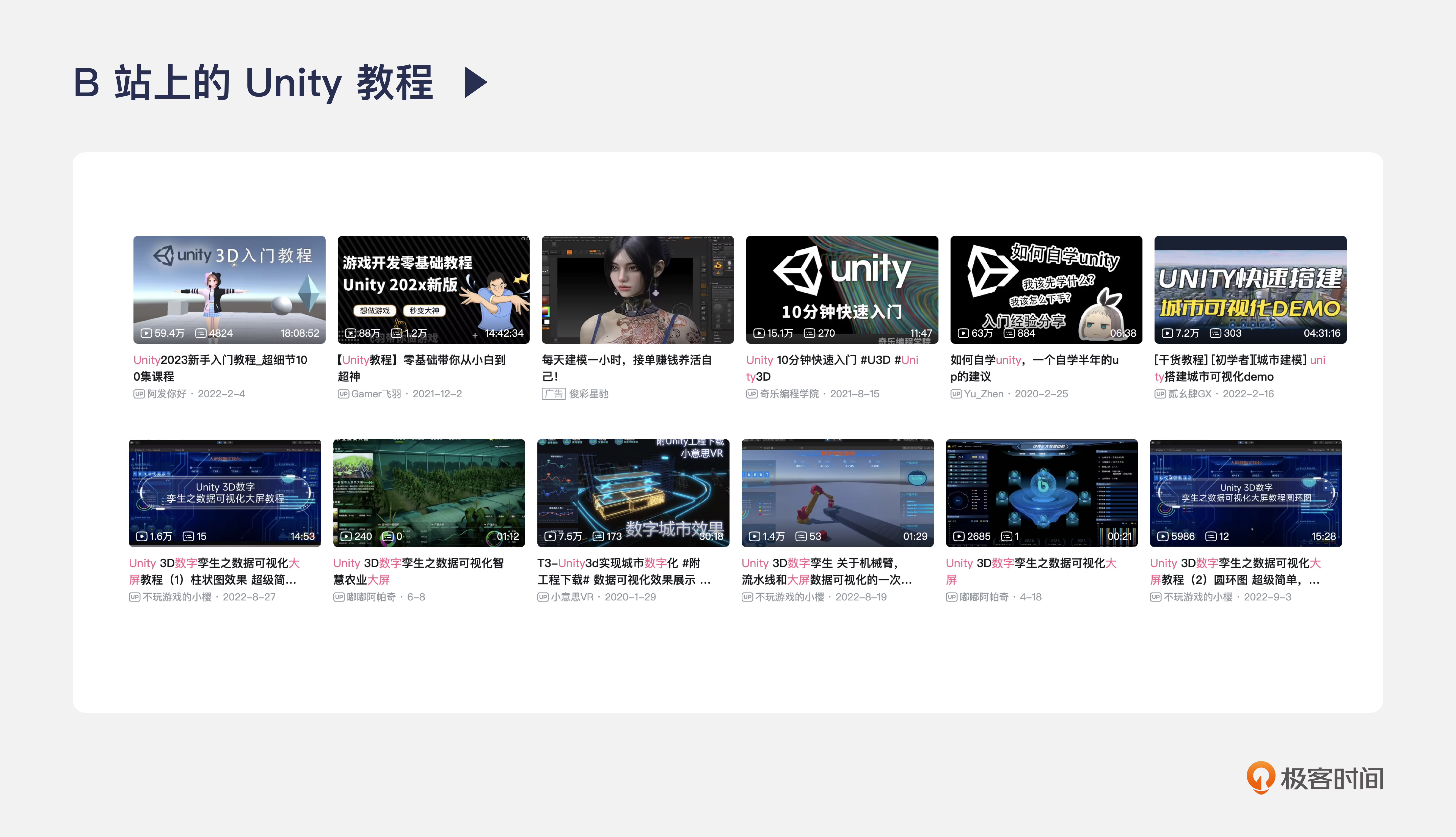Viewport: 1456px width, 837px height.
Task: Open advertiser 俊彩星驰 link
Action: click(589, 394)
